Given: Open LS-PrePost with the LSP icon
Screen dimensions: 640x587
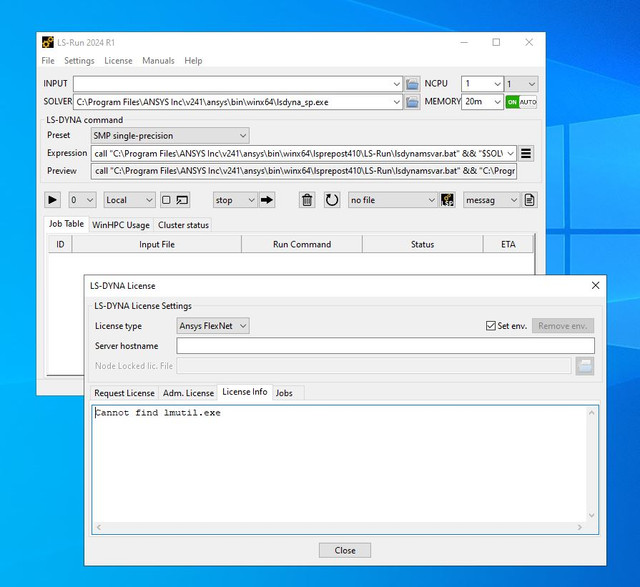Looking at the screenshot, I should click(447, 200).
